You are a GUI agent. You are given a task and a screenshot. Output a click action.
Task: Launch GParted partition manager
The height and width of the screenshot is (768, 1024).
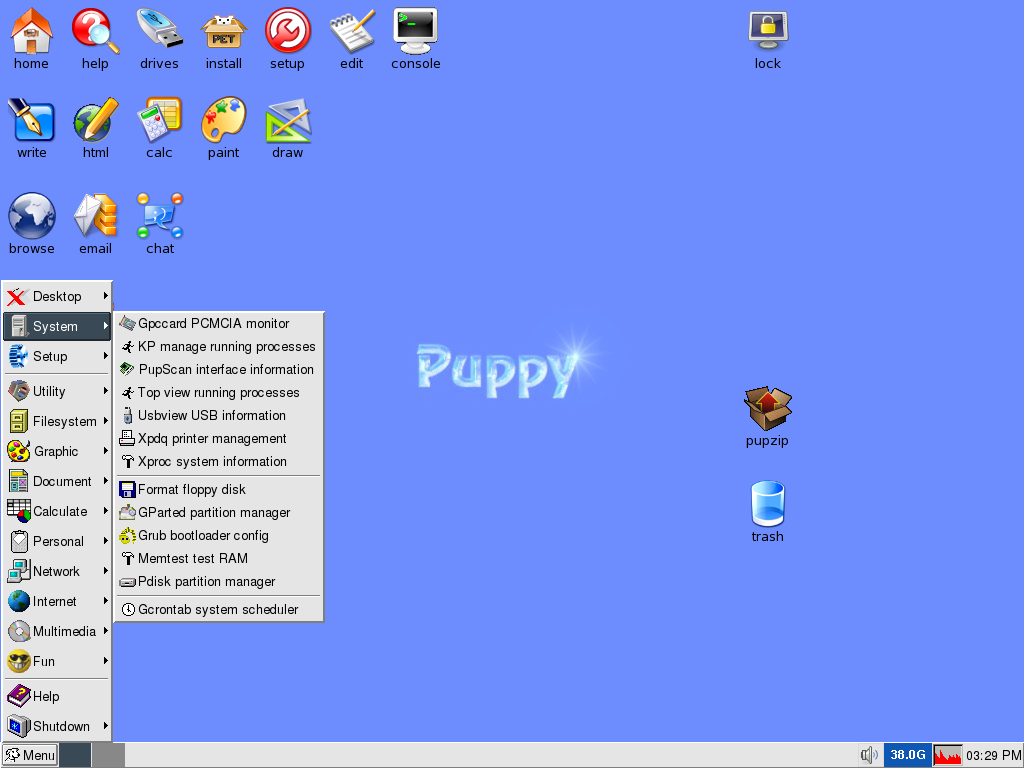(219, 512)
